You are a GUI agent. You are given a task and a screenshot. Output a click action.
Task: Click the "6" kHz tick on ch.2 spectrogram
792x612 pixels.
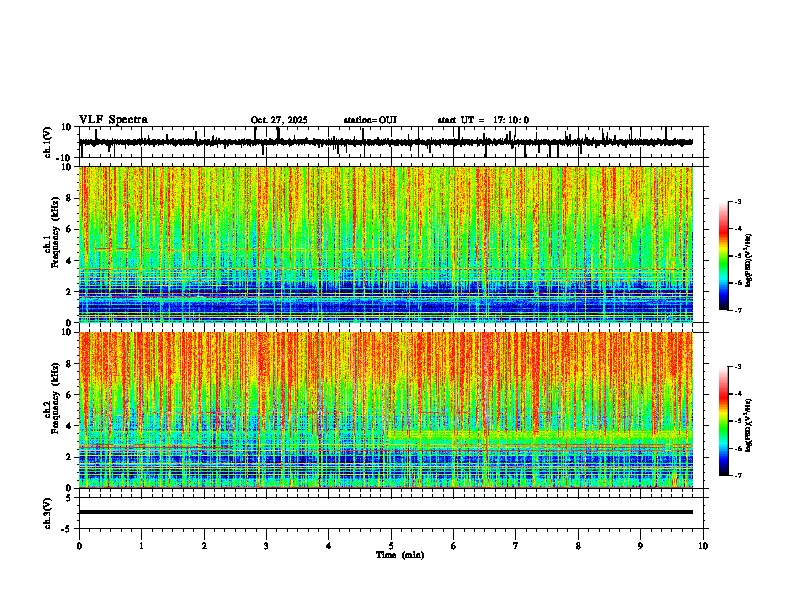[x=70, y=394]
